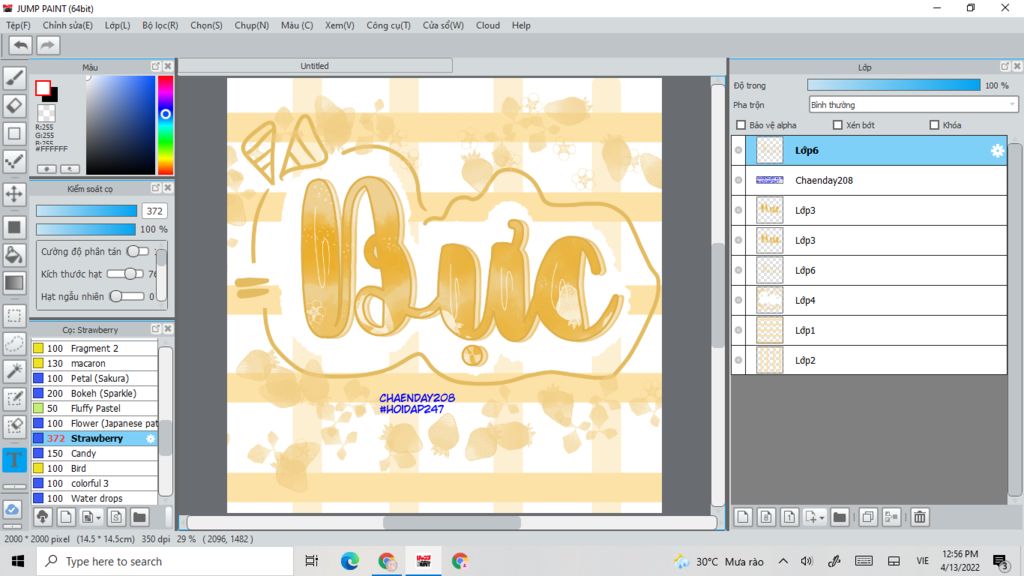
Task: Click the hue color strip
Action: pos(165,125)
